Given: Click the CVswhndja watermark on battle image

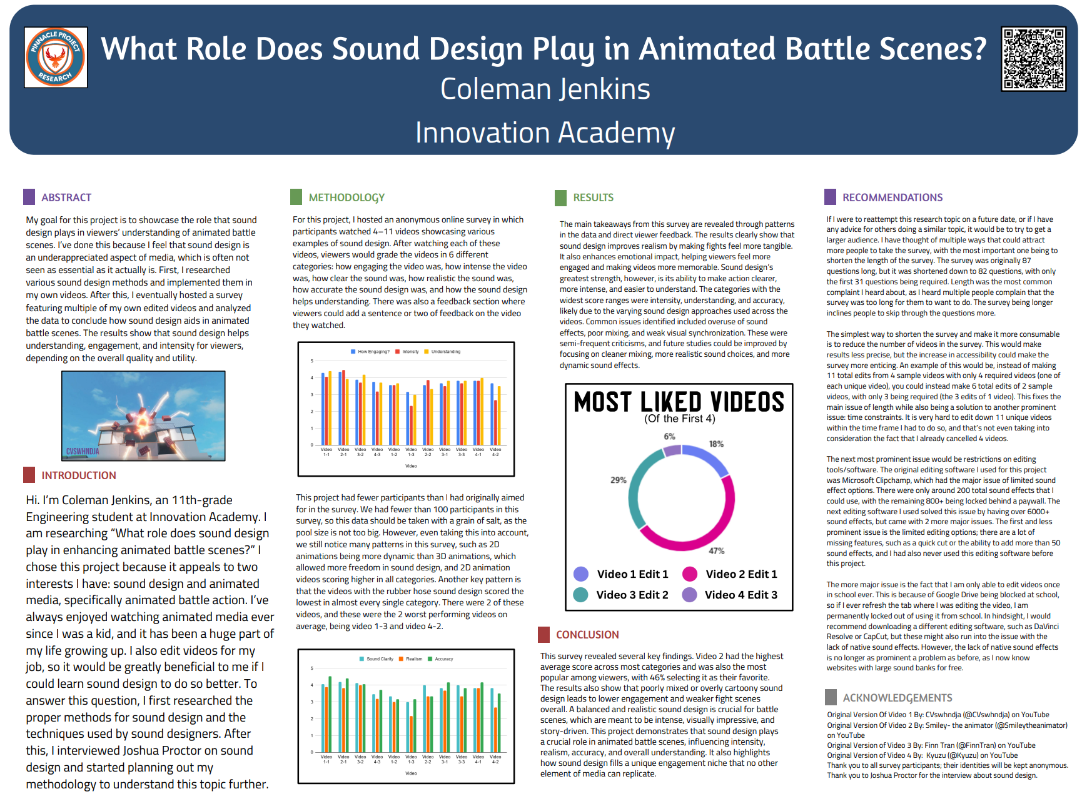Looking at the screenshot, I should 83,452.
